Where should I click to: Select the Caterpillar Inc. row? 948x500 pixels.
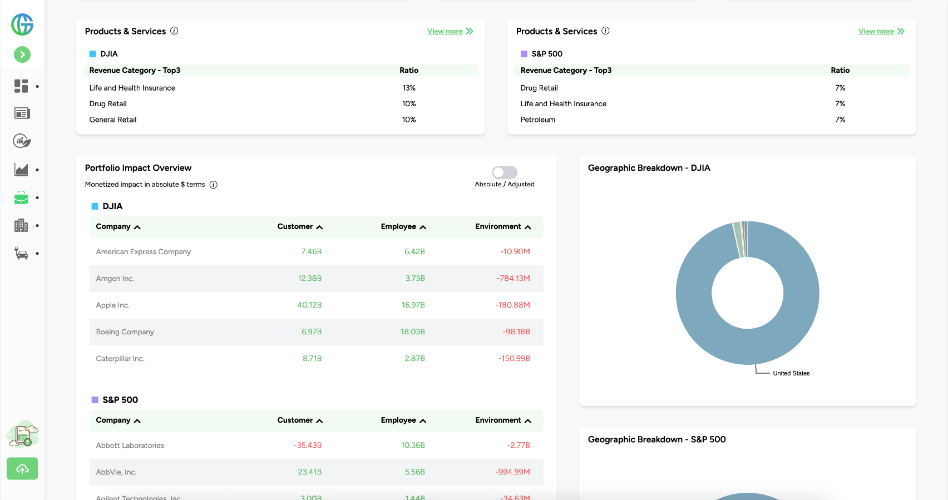click(316, 359)
